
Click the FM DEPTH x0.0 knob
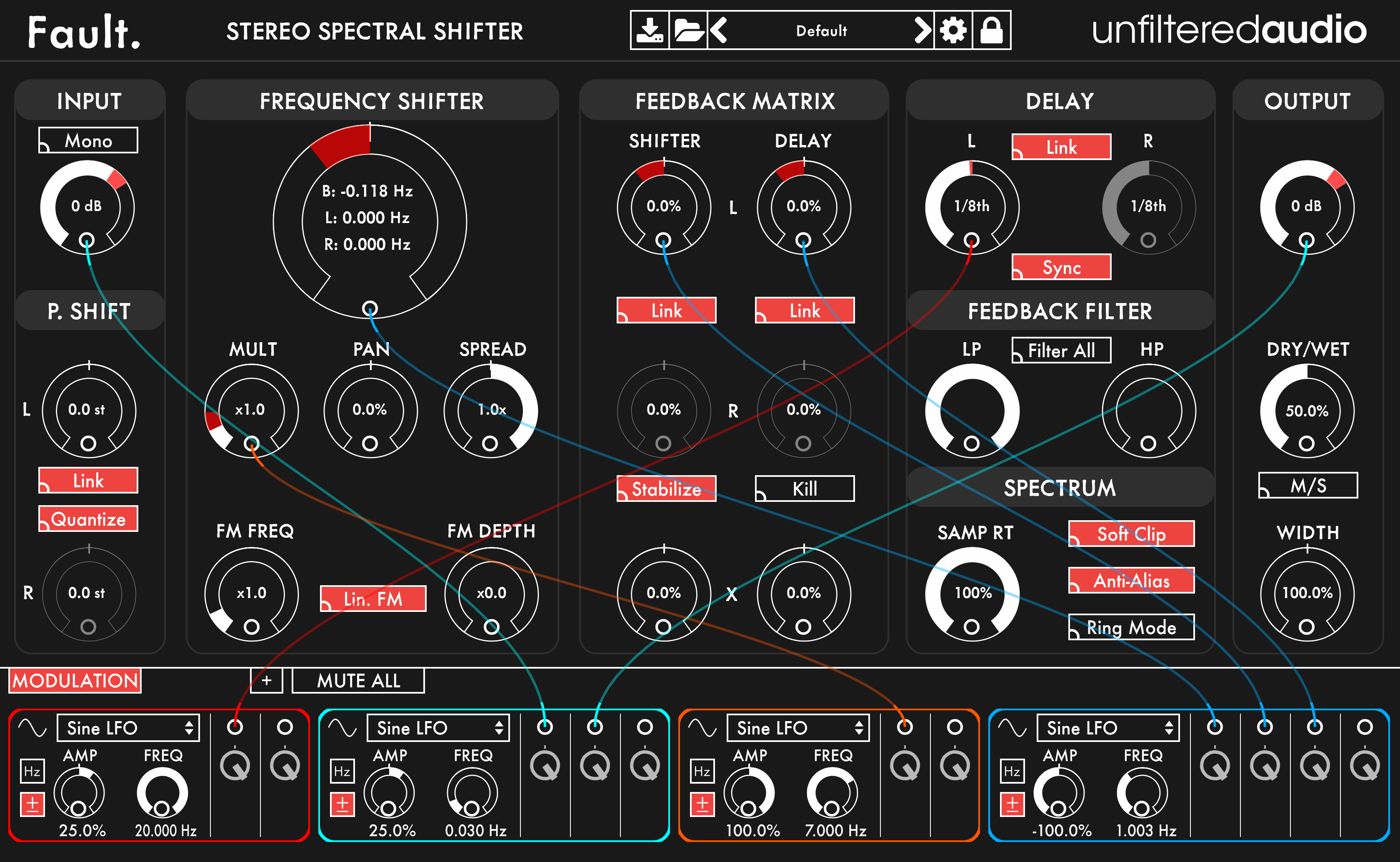click(x=491, y=594)
